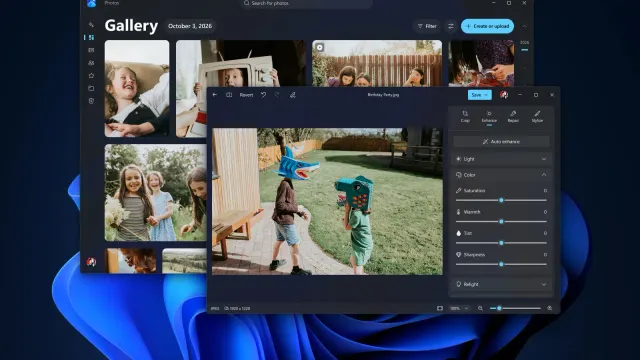Click the zoom in magnifier in status bar
Viewport: 640px width, 360px height.
click(550, 308)
